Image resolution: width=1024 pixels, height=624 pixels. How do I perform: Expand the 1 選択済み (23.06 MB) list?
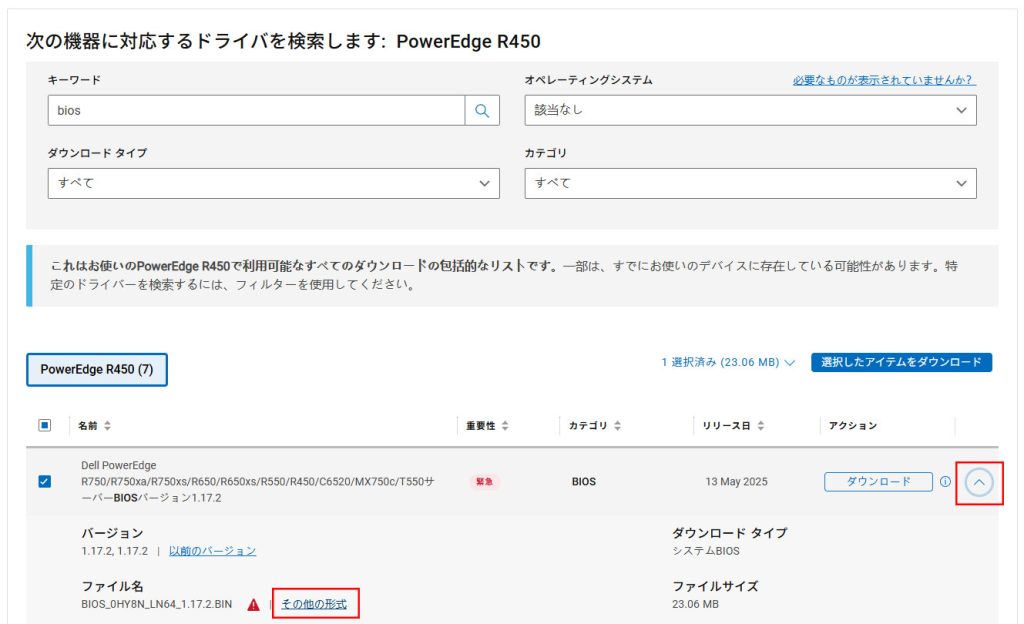pos(728,362)
